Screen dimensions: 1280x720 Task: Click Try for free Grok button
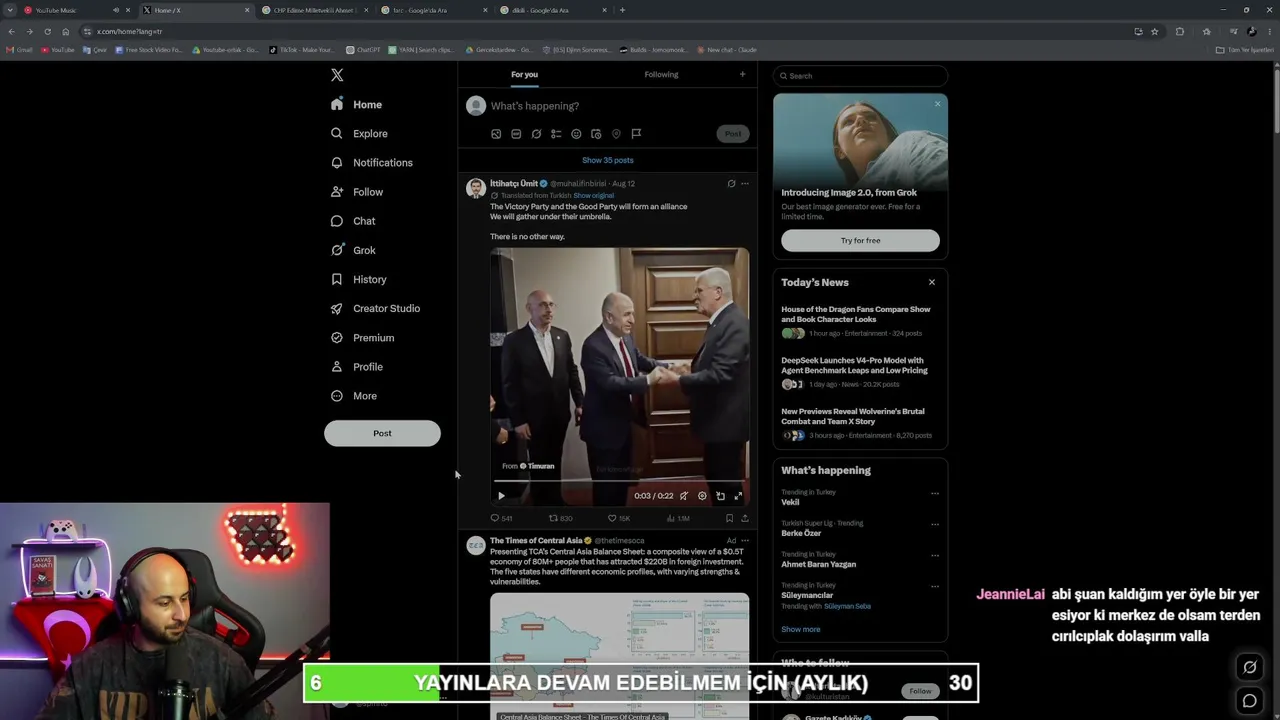pos(860,241)
